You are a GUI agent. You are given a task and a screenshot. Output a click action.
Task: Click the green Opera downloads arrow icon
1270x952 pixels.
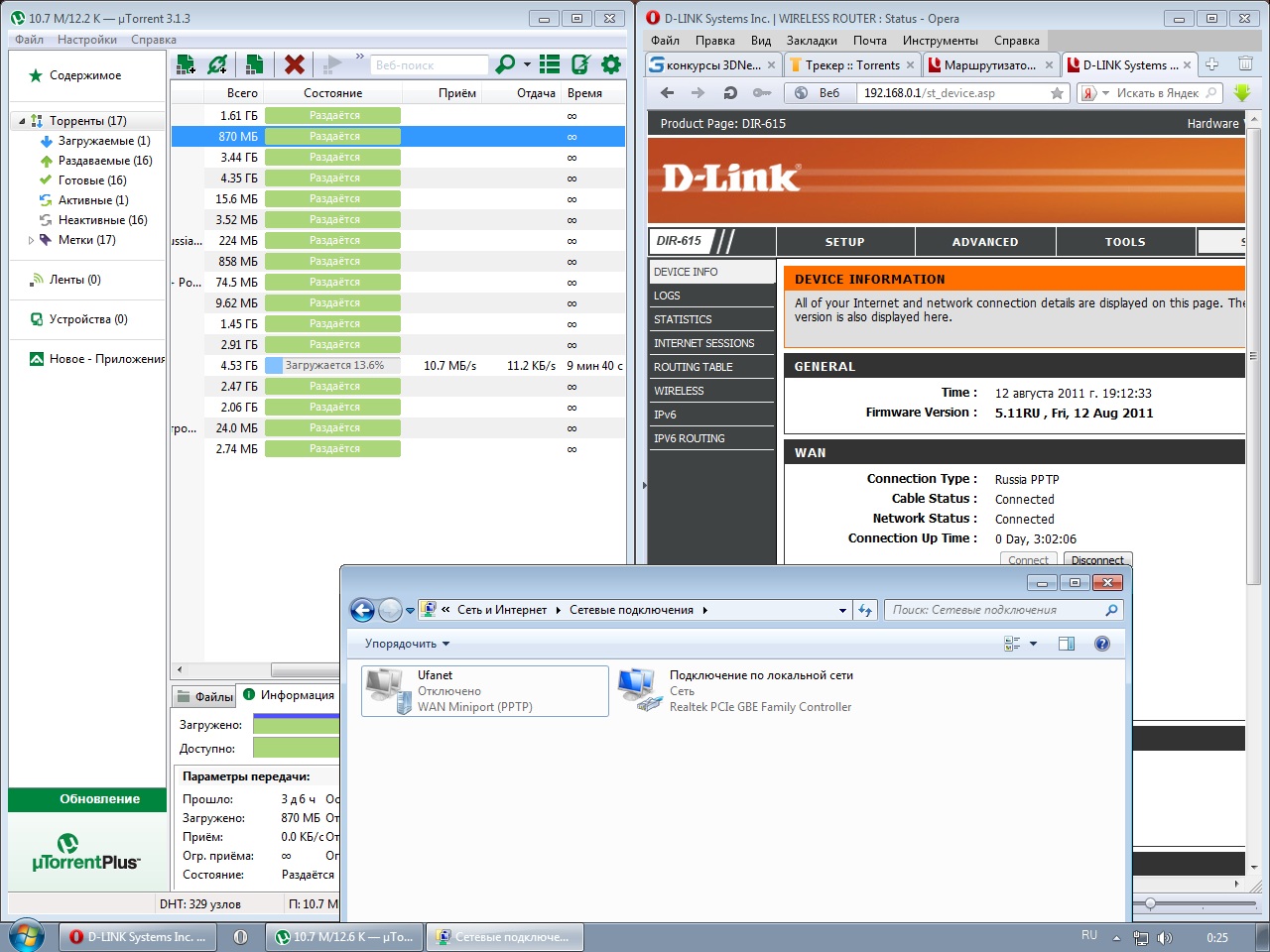(x=1242, y=93)
